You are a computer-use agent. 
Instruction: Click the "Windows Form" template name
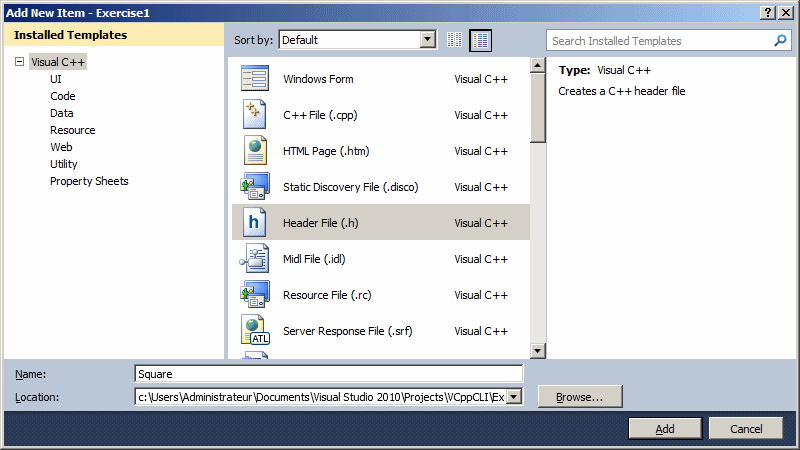pos(318,79)
